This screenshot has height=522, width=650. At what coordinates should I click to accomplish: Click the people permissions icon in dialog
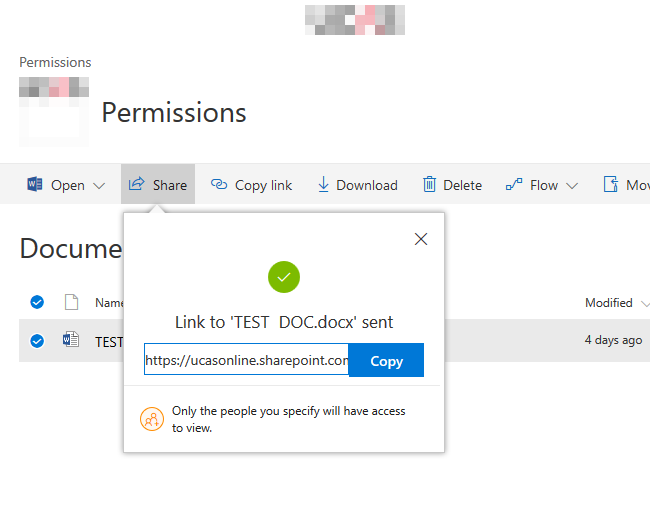click(x=151, y=419)
